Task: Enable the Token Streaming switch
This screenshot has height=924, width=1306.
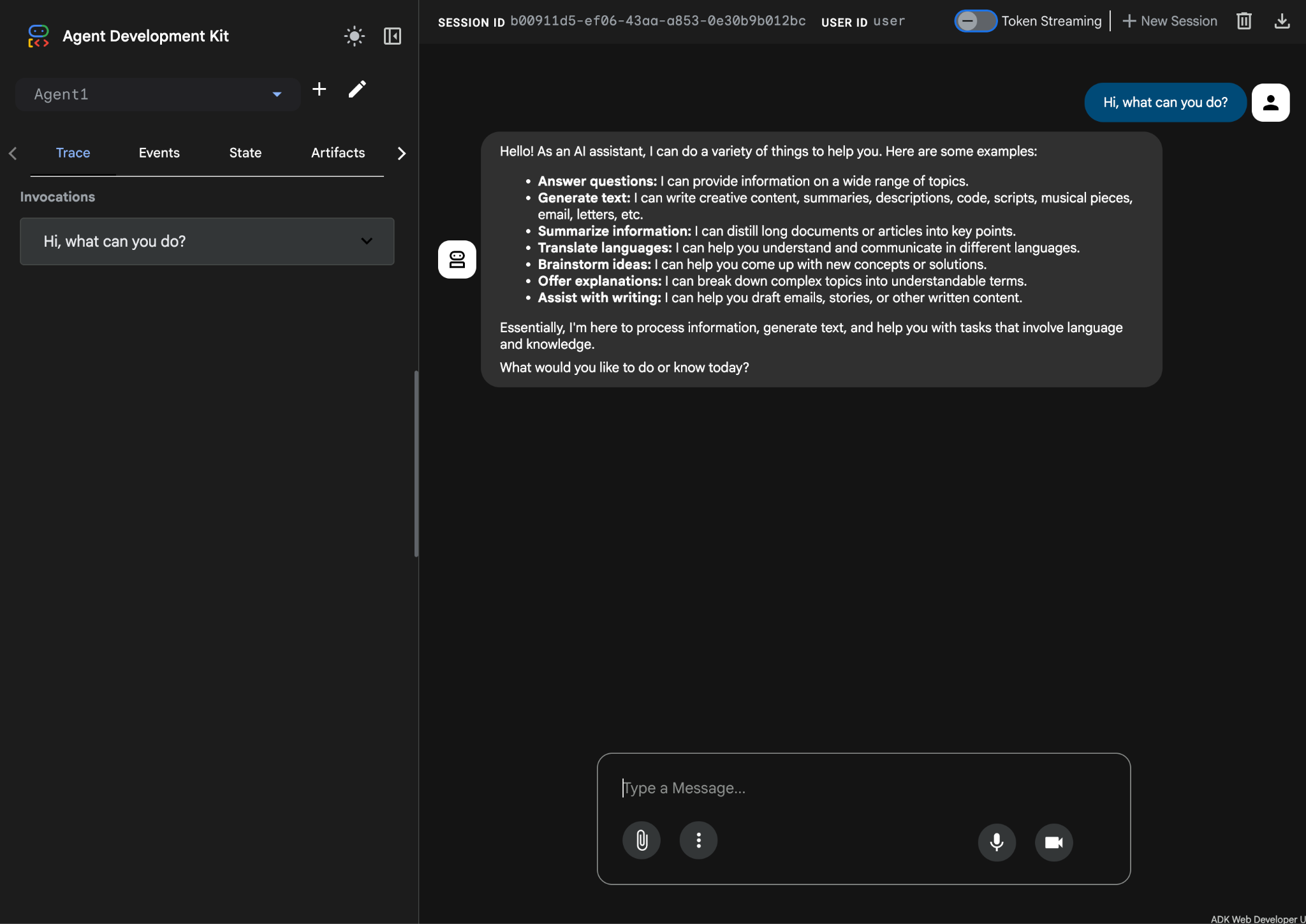Action: click(975, 21)
